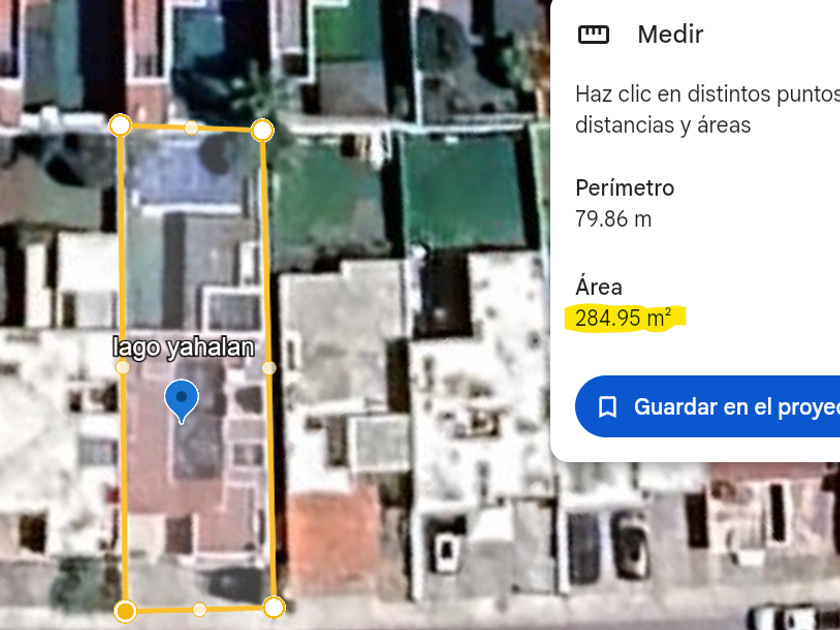Save measurement with Guardar en el proyecto

(707, 407)
